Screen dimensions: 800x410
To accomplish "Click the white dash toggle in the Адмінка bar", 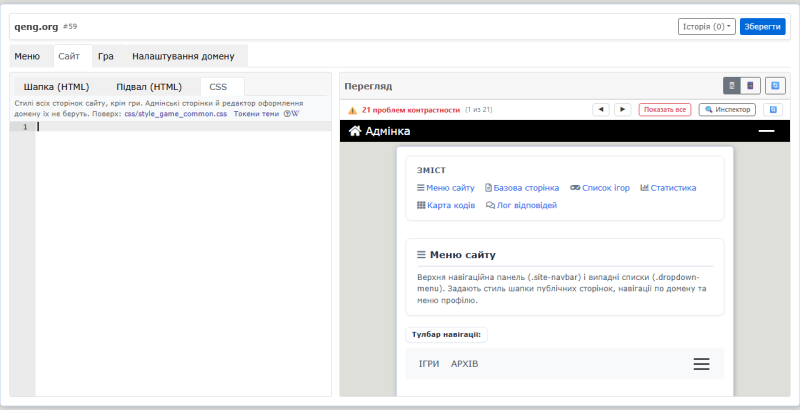I will click(x=766, y=131).
